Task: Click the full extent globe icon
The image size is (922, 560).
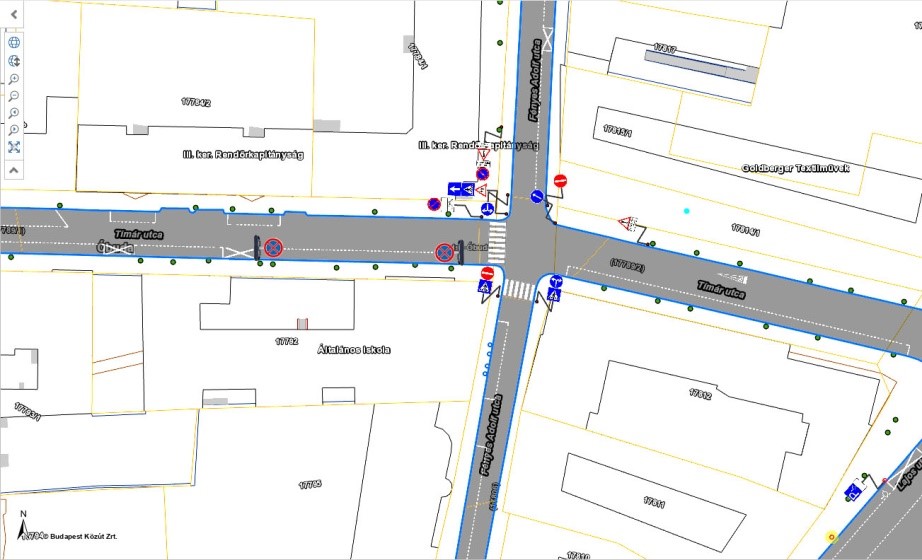Action: pyautogui.click(x=14, y=43)
